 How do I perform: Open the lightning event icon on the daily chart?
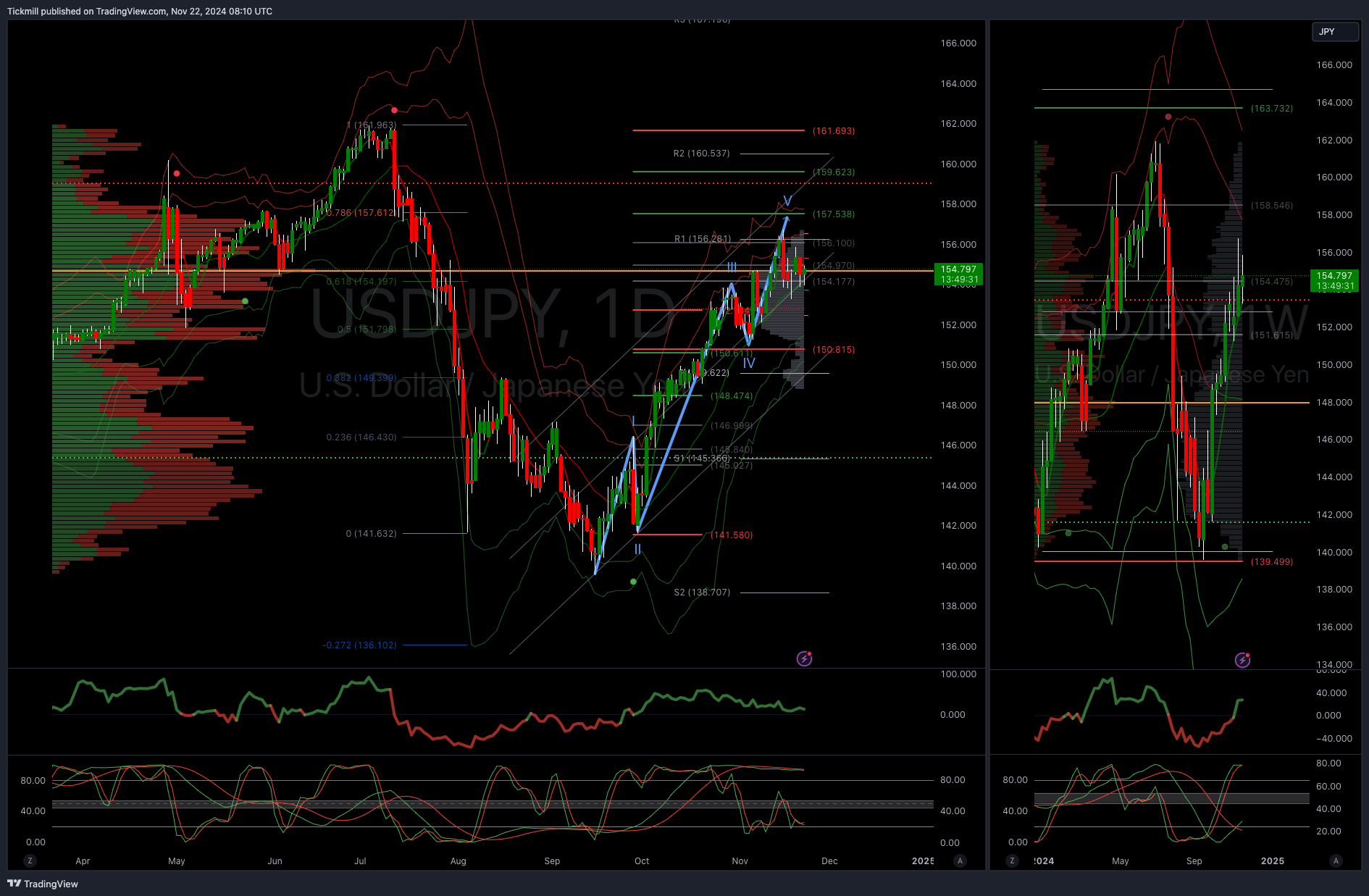point(804,658)
